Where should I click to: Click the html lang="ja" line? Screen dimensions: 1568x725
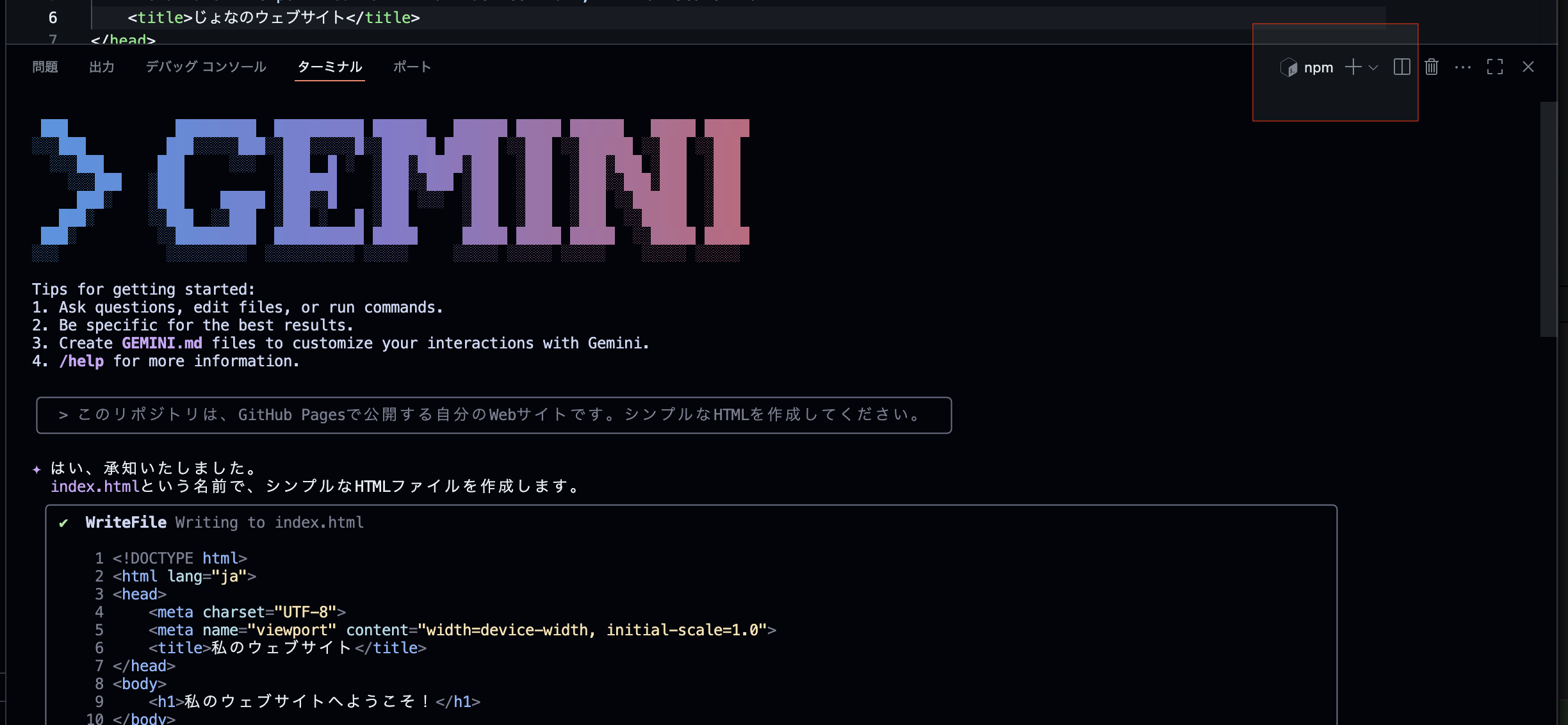tap(184, 576)
